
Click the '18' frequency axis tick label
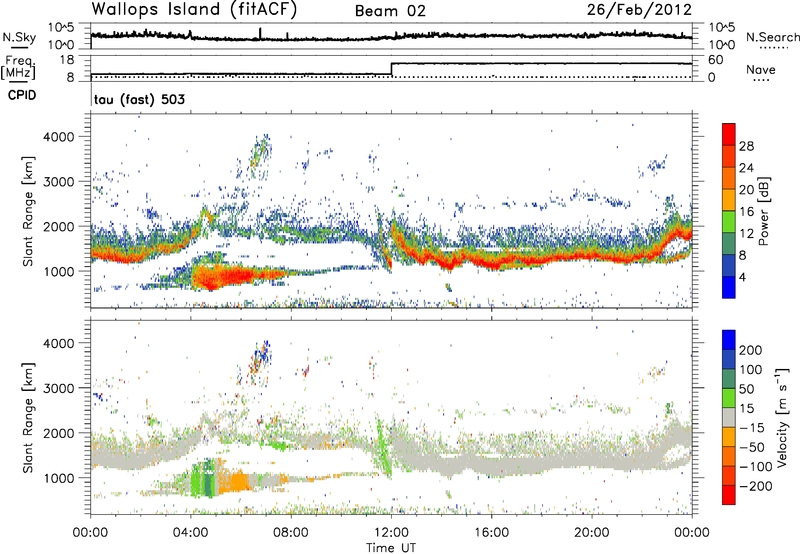click(x=68, y=60)
